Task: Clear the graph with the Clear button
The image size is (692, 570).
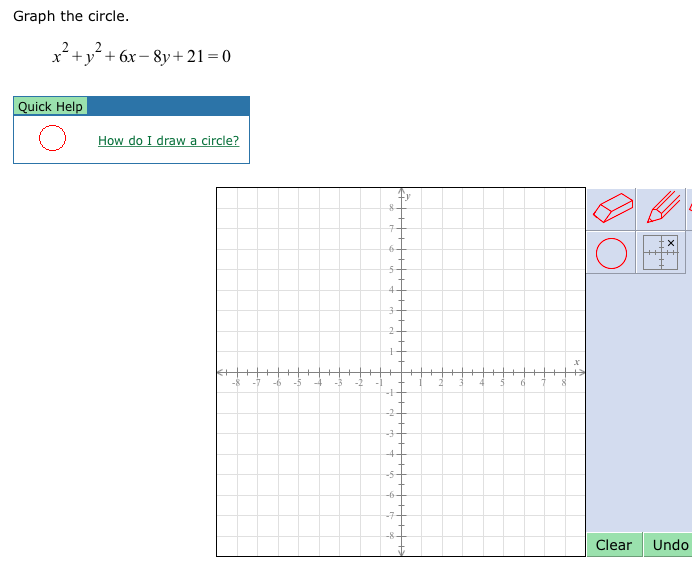Action: pos(614,545)
